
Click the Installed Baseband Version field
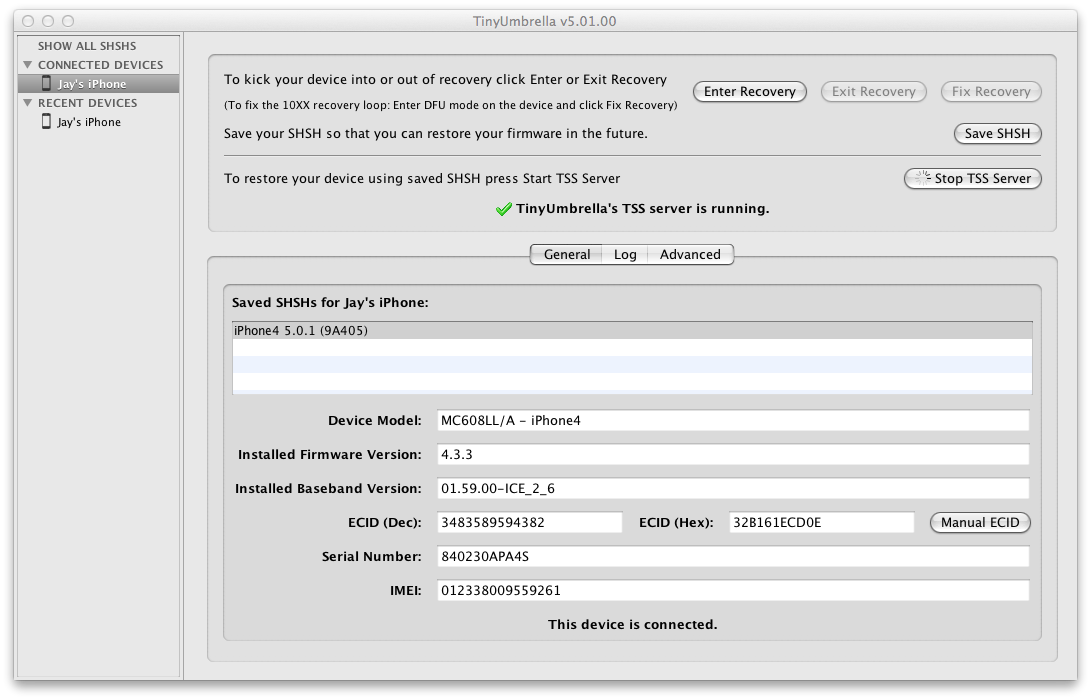733,488
